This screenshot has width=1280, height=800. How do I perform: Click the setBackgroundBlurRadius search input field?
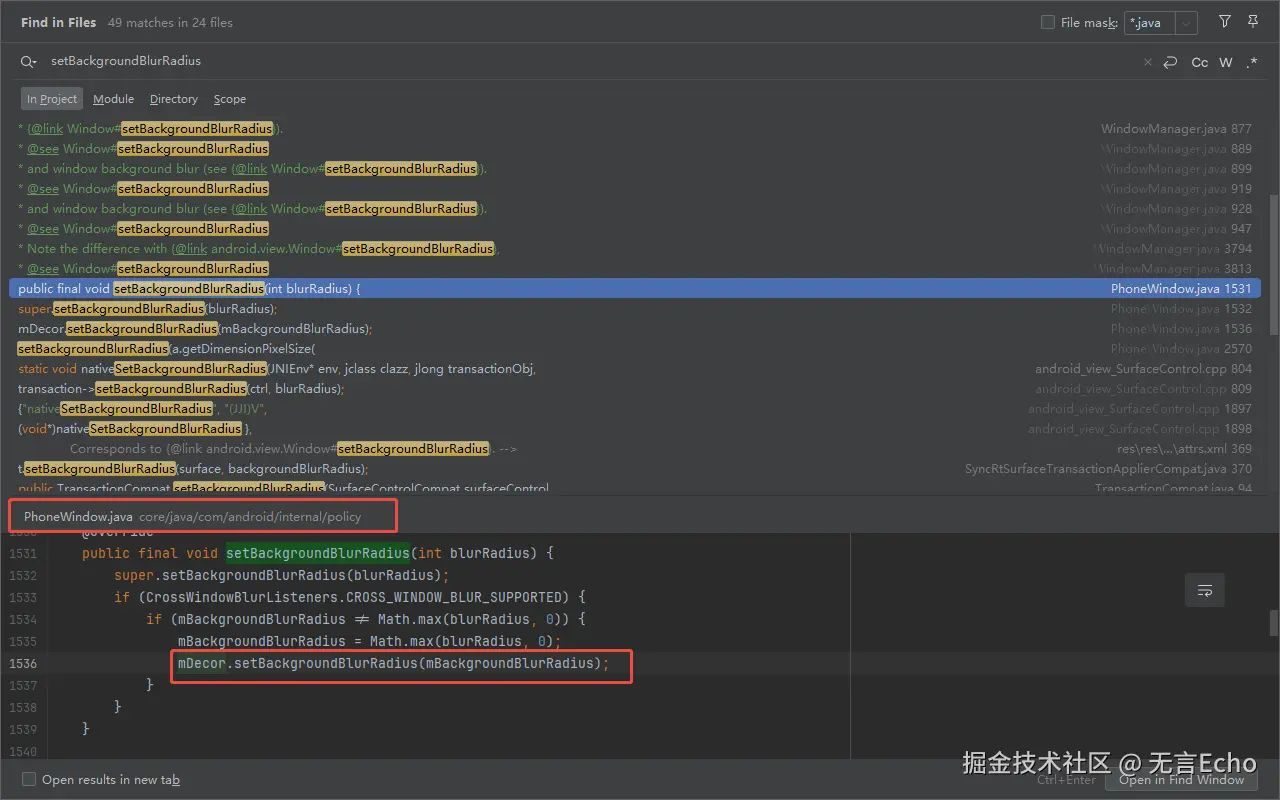coord(500,62)
